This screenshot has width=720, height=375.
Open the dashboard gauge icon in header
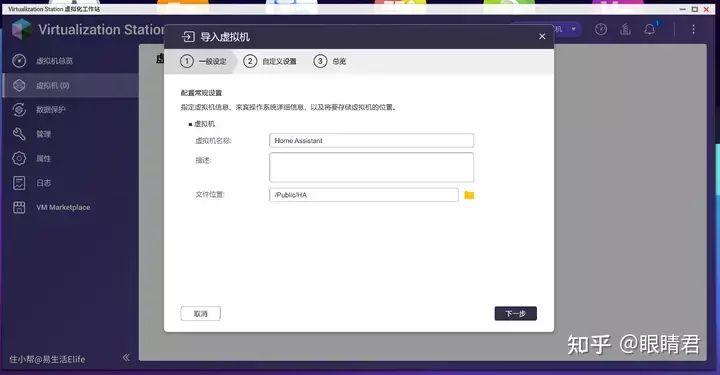601,29
